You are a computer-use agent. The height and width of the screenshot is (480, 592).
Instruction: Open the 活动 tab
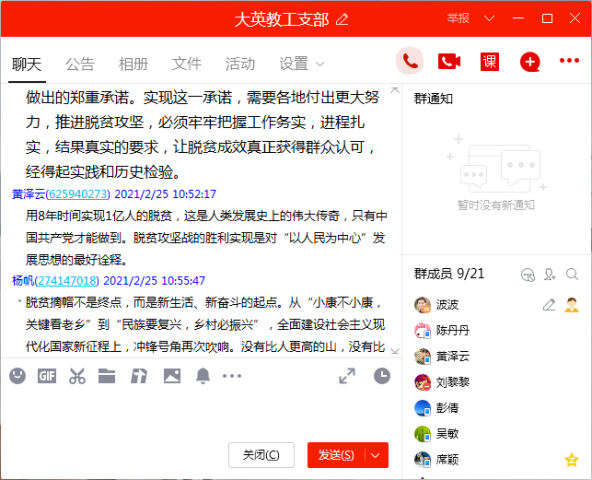point(240,64)
